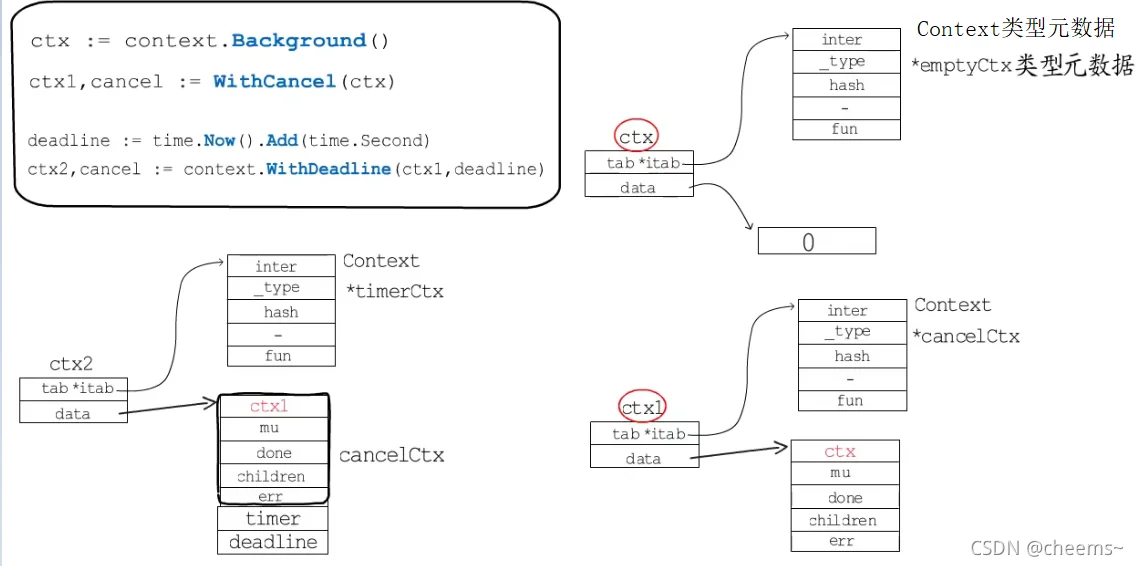
Task: Select the ctx2 variable label
Action: click(x=71, y=364)
